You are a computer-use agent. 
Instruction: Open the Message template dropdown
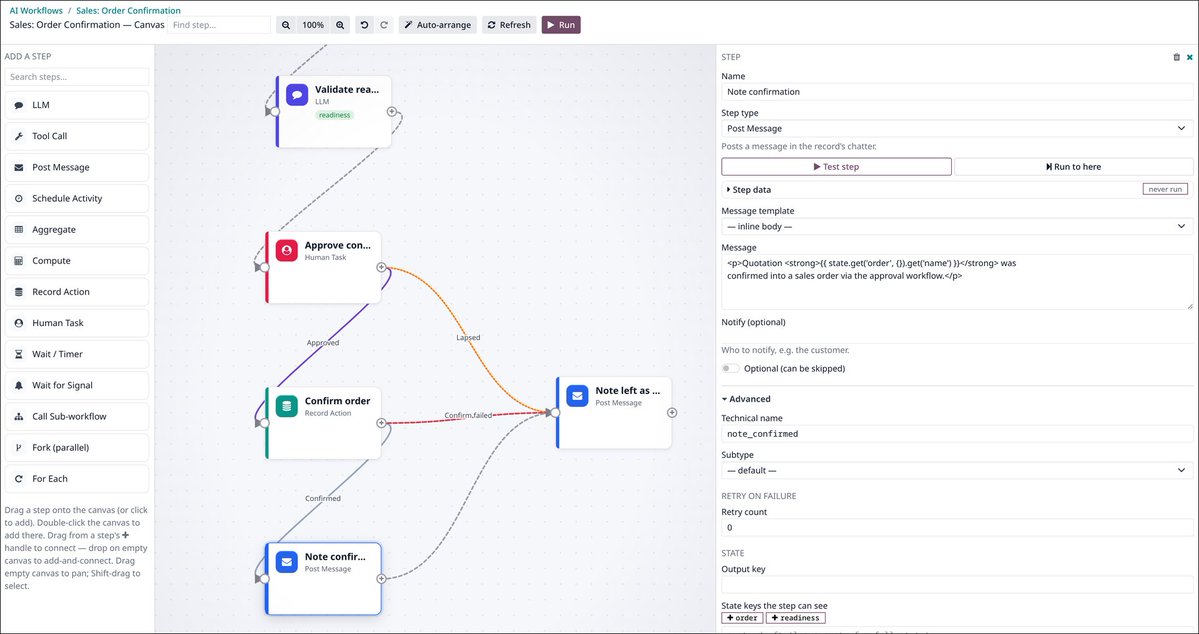coord(957,226)
